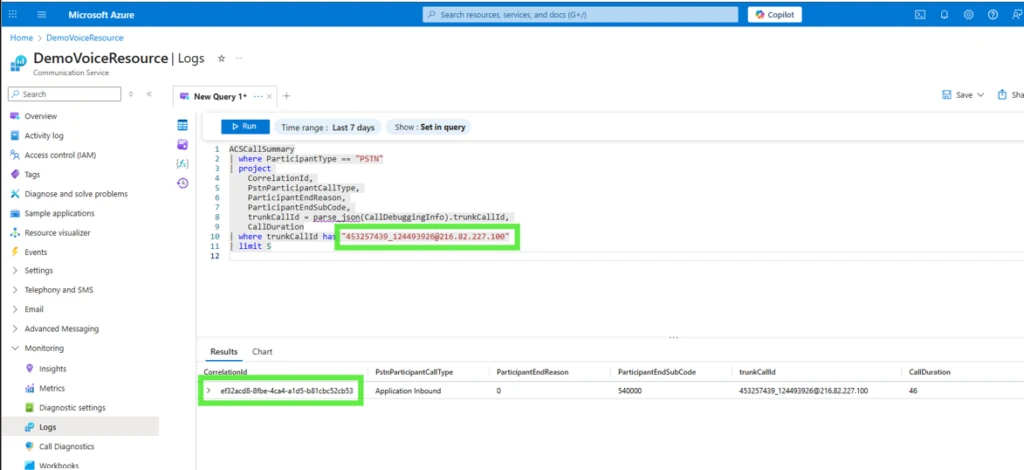Open the Functions icon in query sidebar
Viewport: 1024px width, 470px height.
point(182,163)
